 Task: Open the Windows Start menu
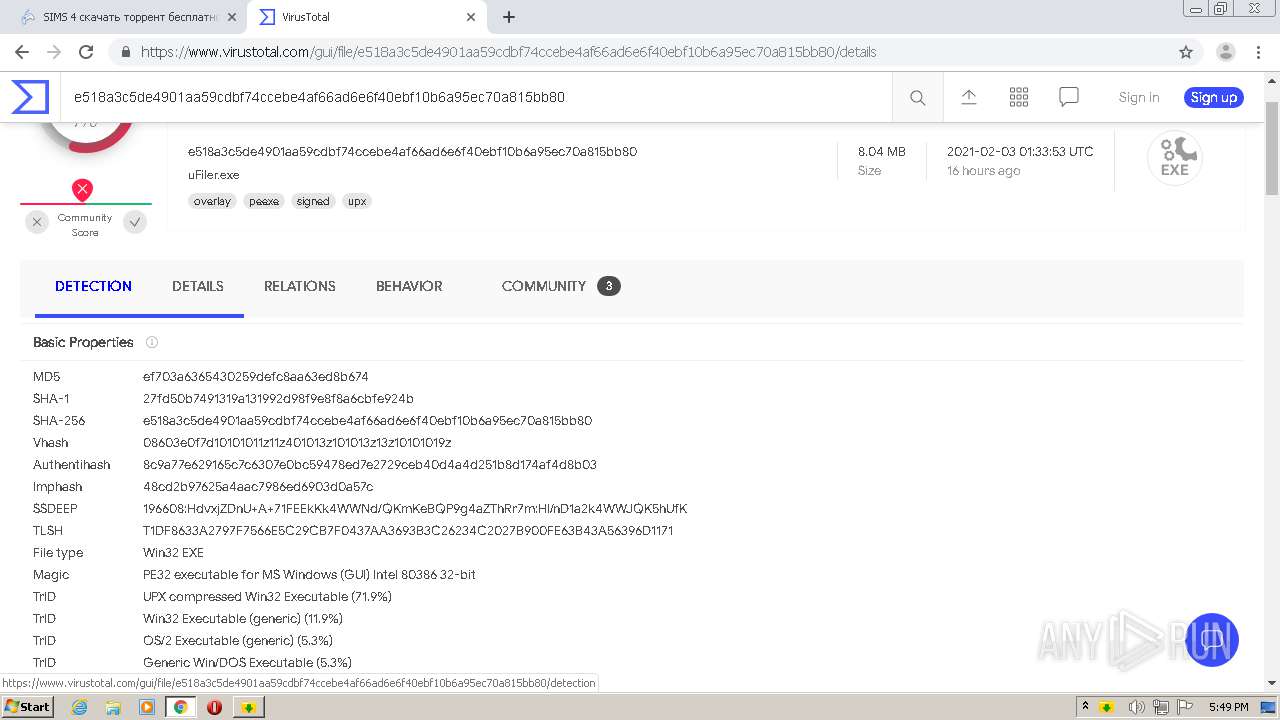pos(27,707)
